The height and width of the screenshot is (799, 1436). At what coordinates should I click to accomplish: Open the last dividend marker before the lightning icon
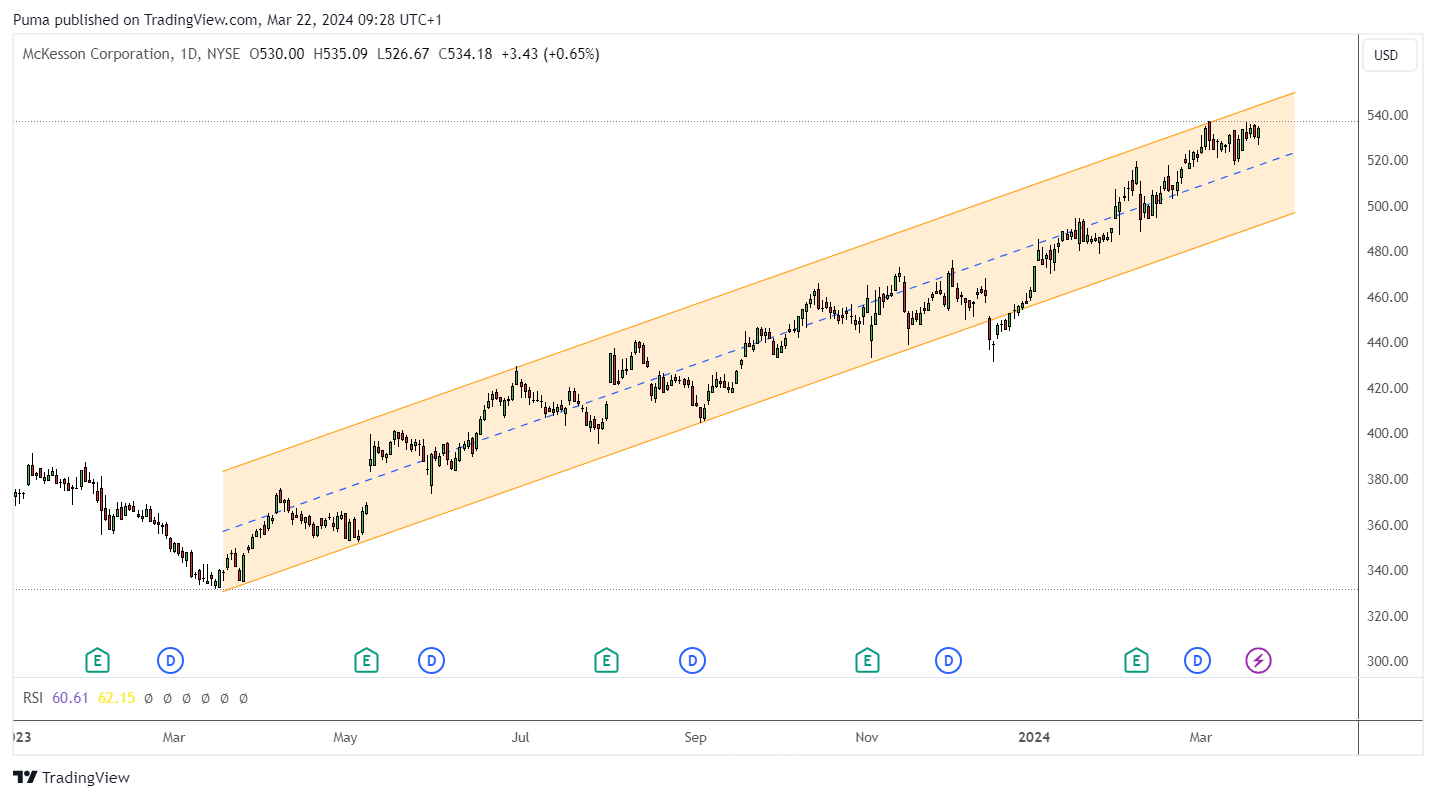[x=1197, y=660]
